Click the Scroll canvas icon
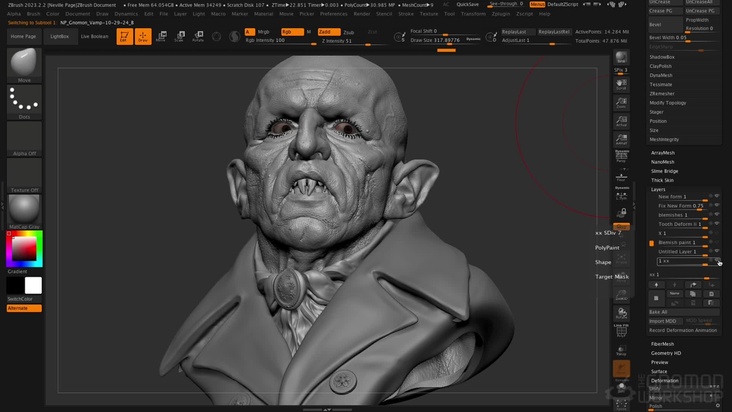Screen dimensions: 732x412 click(x=622, y=84)
